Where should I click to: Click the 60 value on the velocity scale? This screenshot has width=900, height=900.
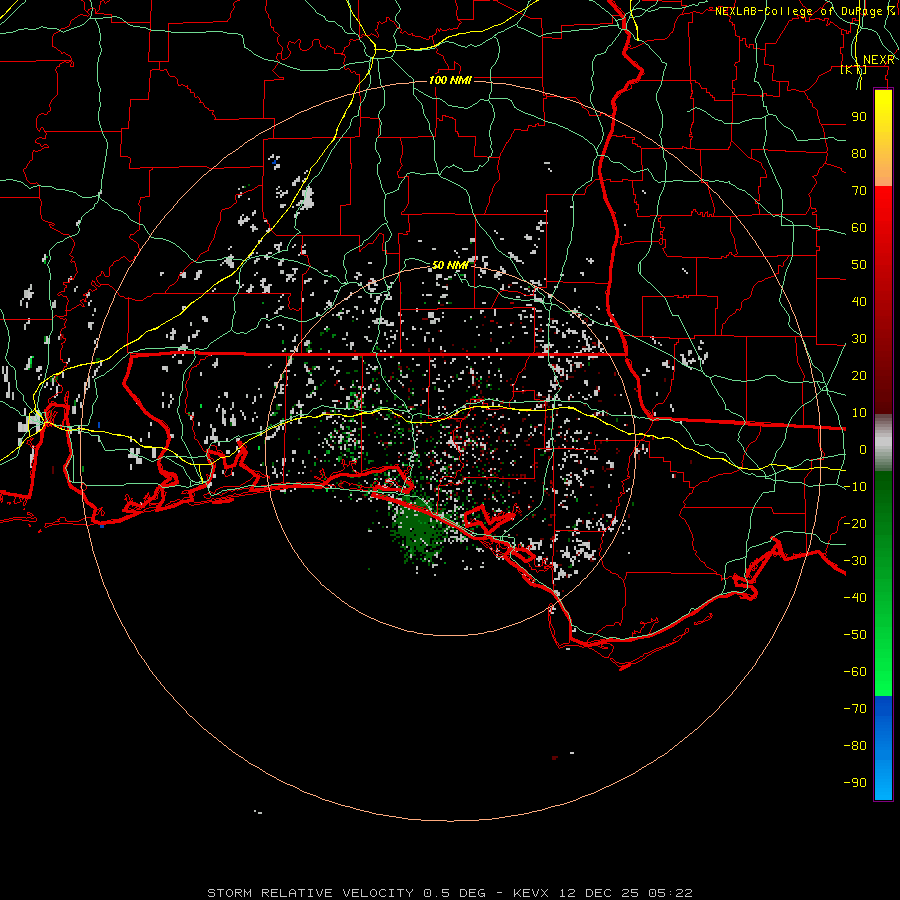click(859, 228)
